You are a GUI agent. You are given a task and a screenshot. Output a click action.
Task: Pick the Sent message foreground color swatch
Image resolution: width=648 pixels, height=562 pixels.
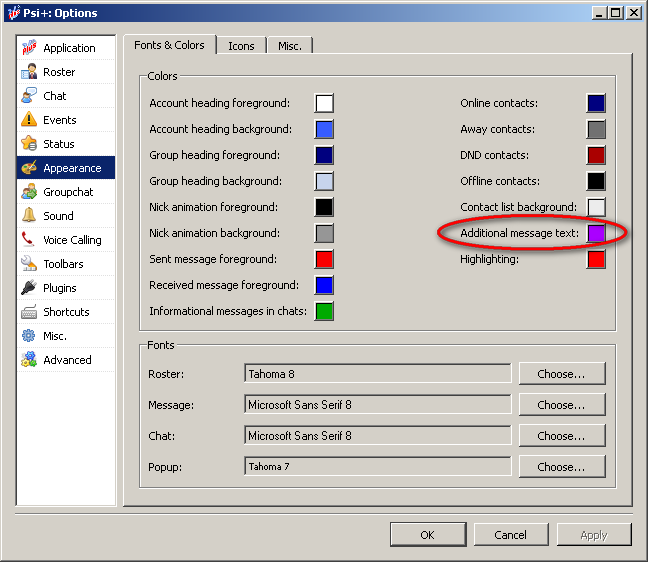coord(324,259)
